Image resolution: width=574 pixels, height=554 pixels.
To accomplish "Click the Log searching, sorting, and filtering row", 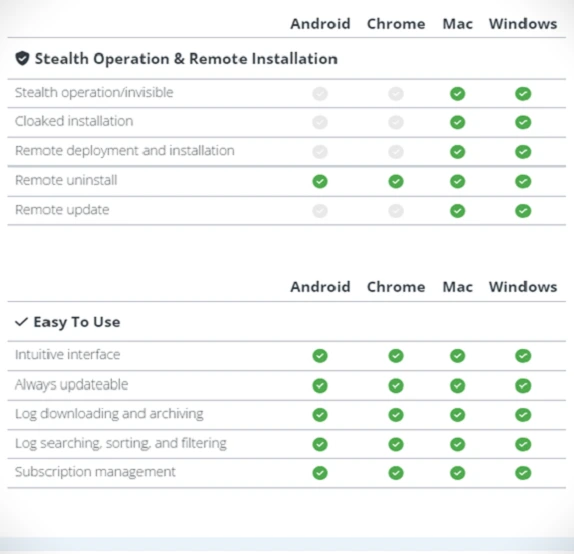I will click(287, 444).
